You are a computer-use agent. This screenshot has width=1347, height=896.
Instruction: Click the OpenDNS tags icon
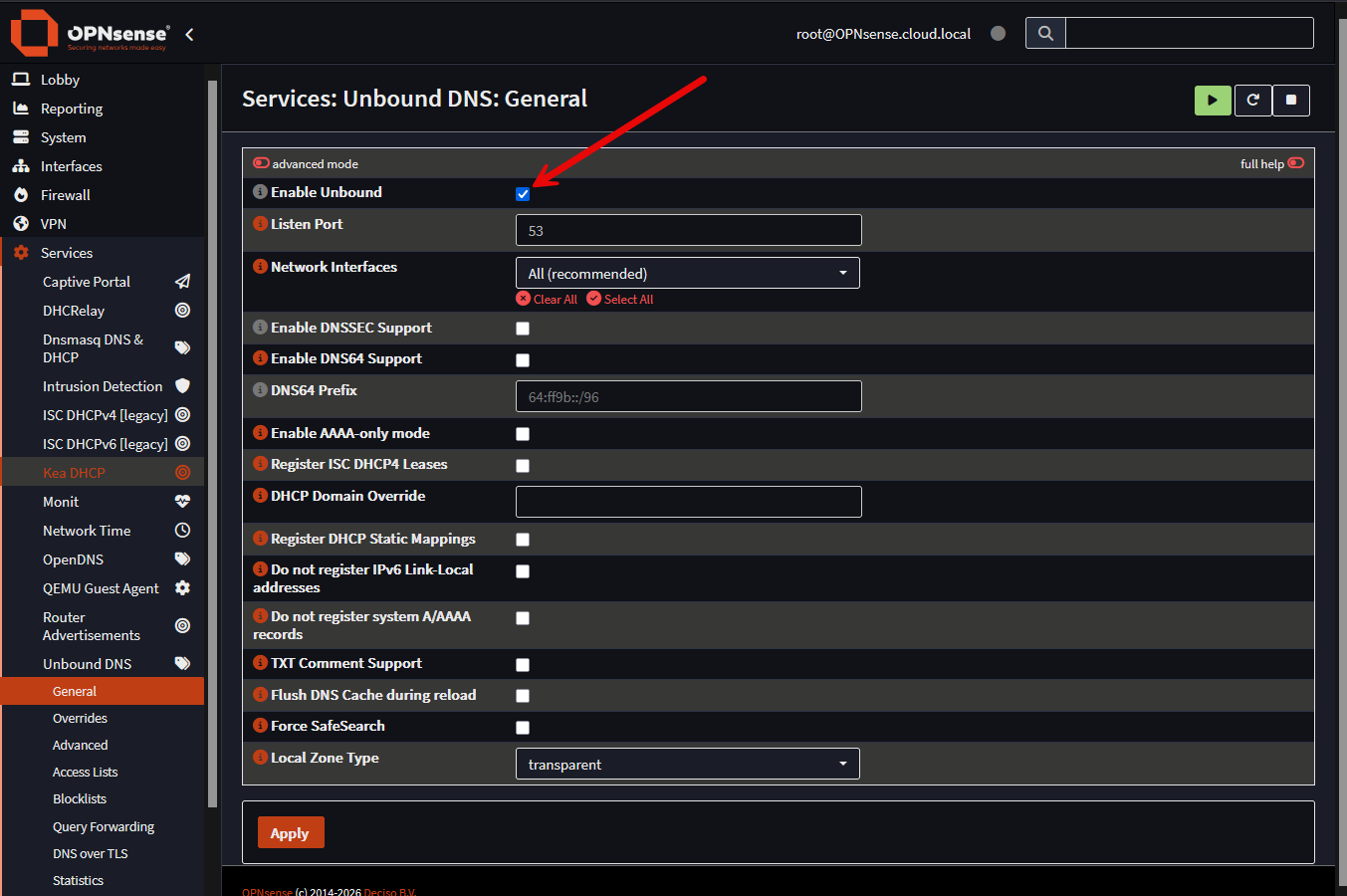click(182, 559)
